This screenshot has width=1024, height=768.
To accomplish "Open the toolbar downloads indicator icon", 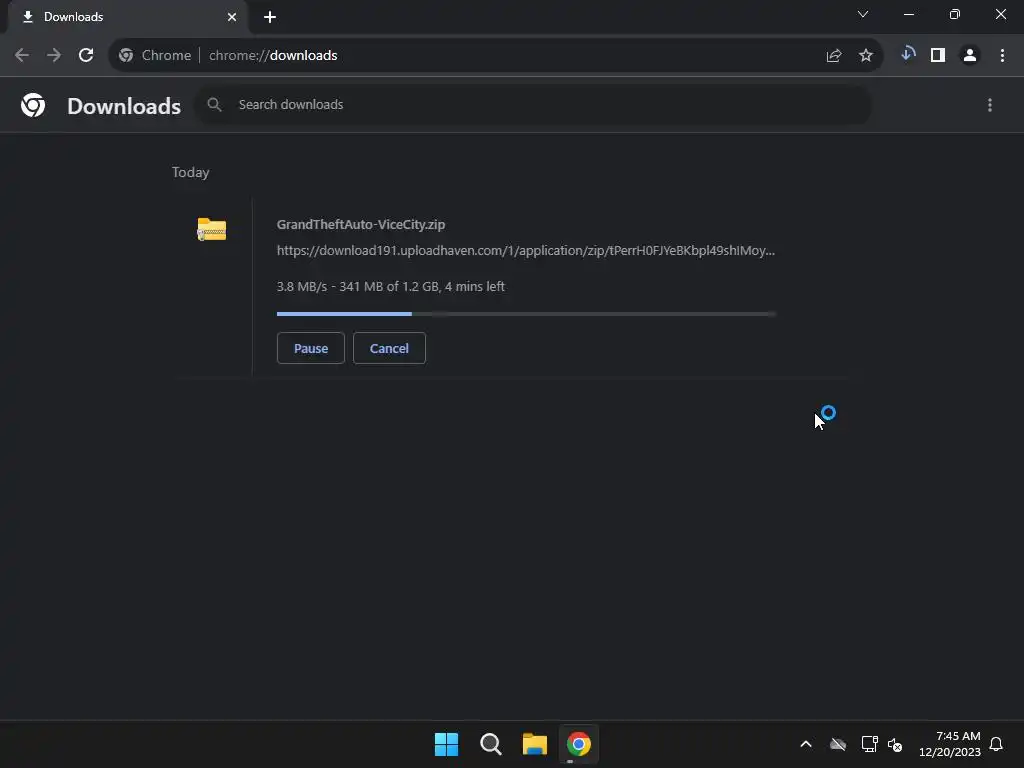I will (908, 54).
